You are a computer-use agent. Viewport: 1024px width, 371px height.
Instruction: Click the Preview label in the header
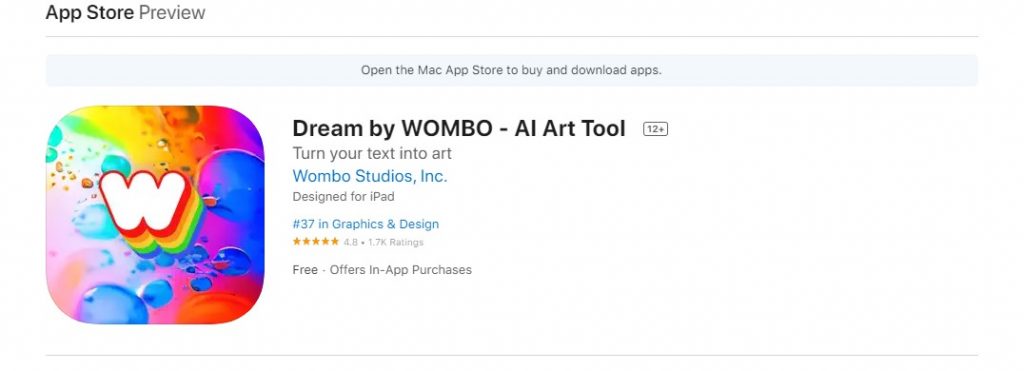pos(172,12)
